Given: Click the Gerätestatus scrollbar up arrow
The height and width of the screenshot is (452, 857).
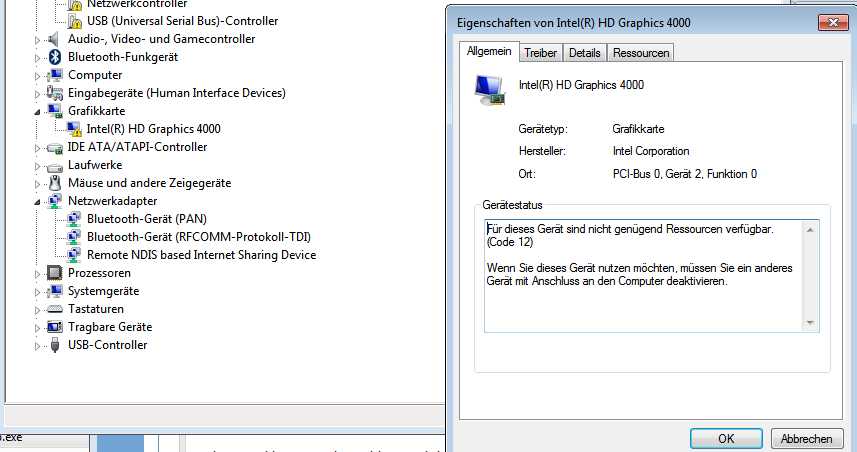Looking at the screenshot, I should tap(810, 230).
